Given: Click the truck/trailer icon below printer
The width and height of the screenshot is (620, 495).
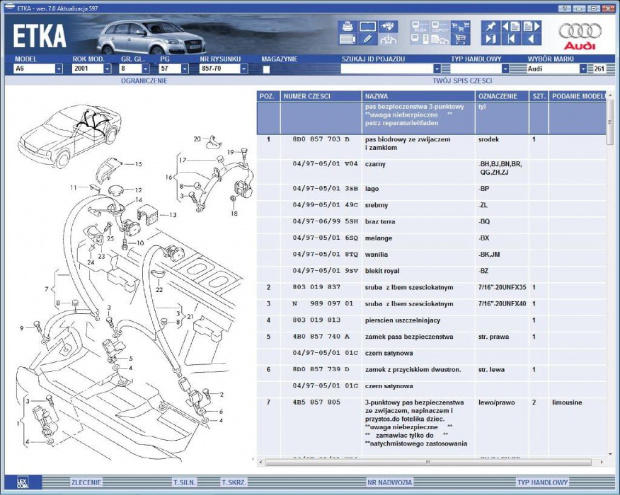Looking at the screenshot, I should [x=348, y=39].
